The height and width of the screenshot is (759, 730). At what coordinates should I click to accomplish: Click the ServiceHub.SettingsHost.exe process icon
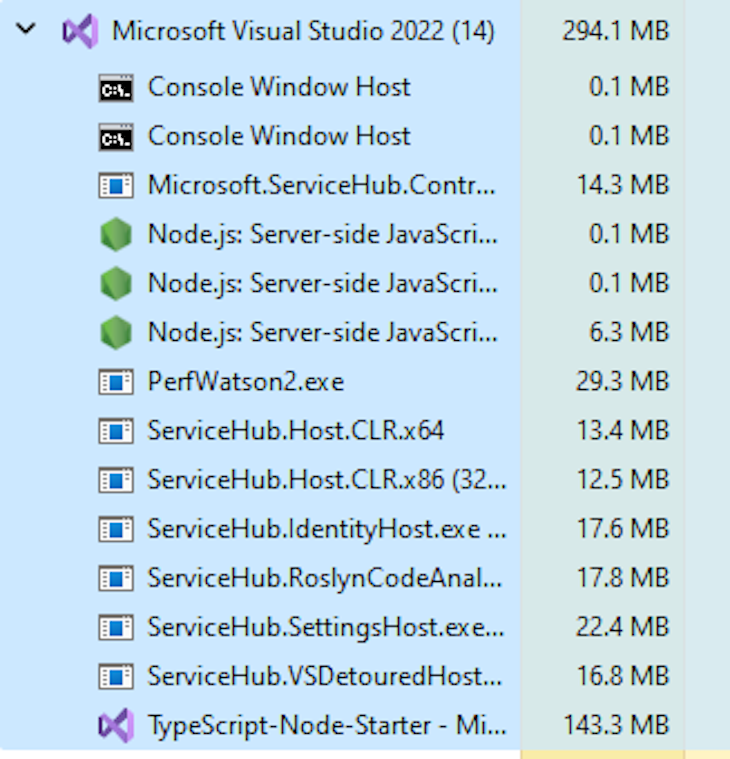(x=116, y=628)
